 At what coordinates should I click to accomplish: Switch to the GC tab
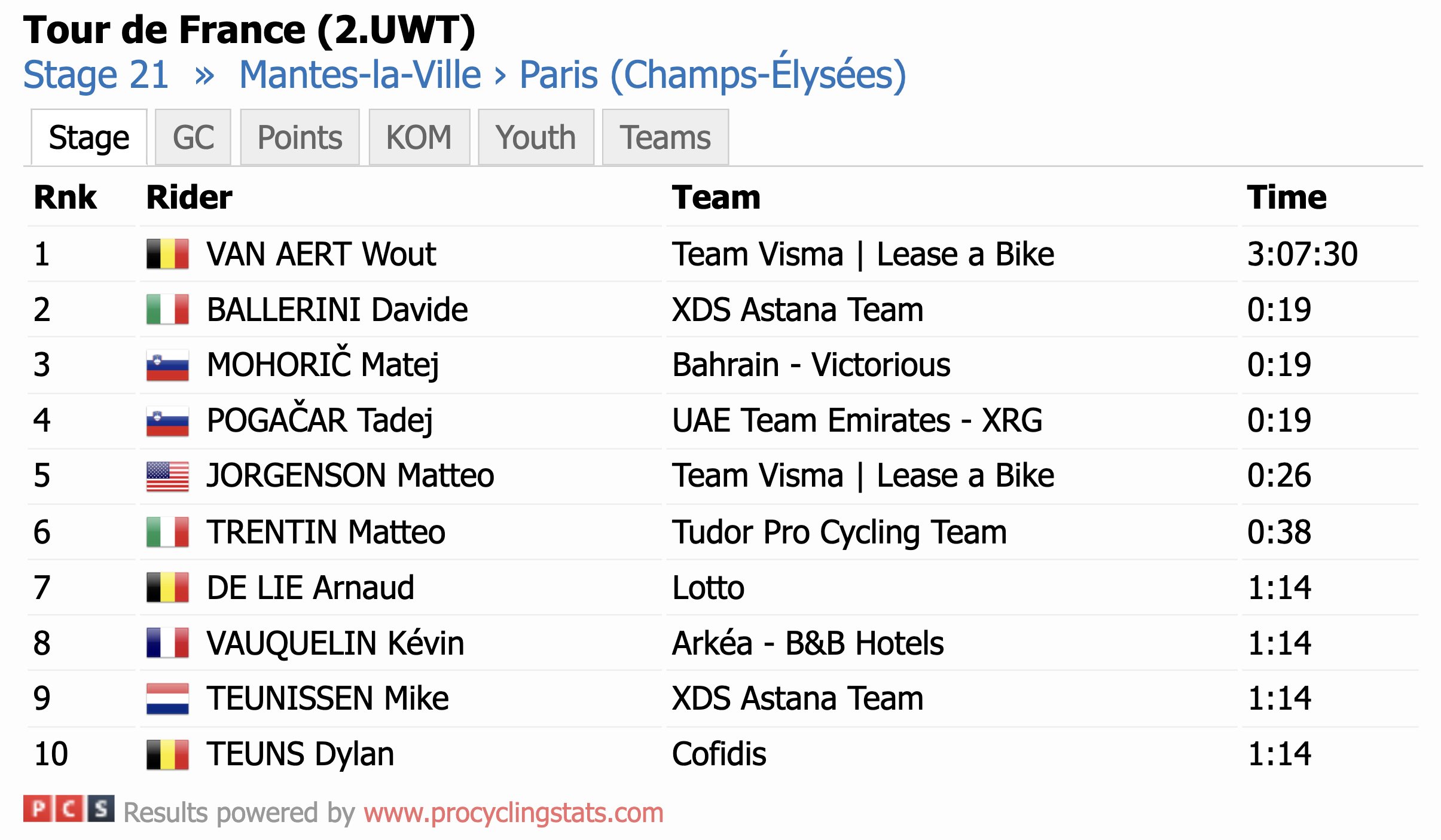coord(193,137)
